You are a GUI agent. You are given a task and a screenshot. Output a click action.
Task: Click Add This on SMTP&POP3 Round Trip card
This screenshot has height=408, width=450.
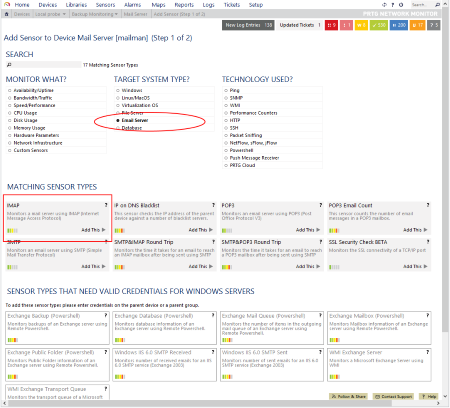click(x=308, y=266)
